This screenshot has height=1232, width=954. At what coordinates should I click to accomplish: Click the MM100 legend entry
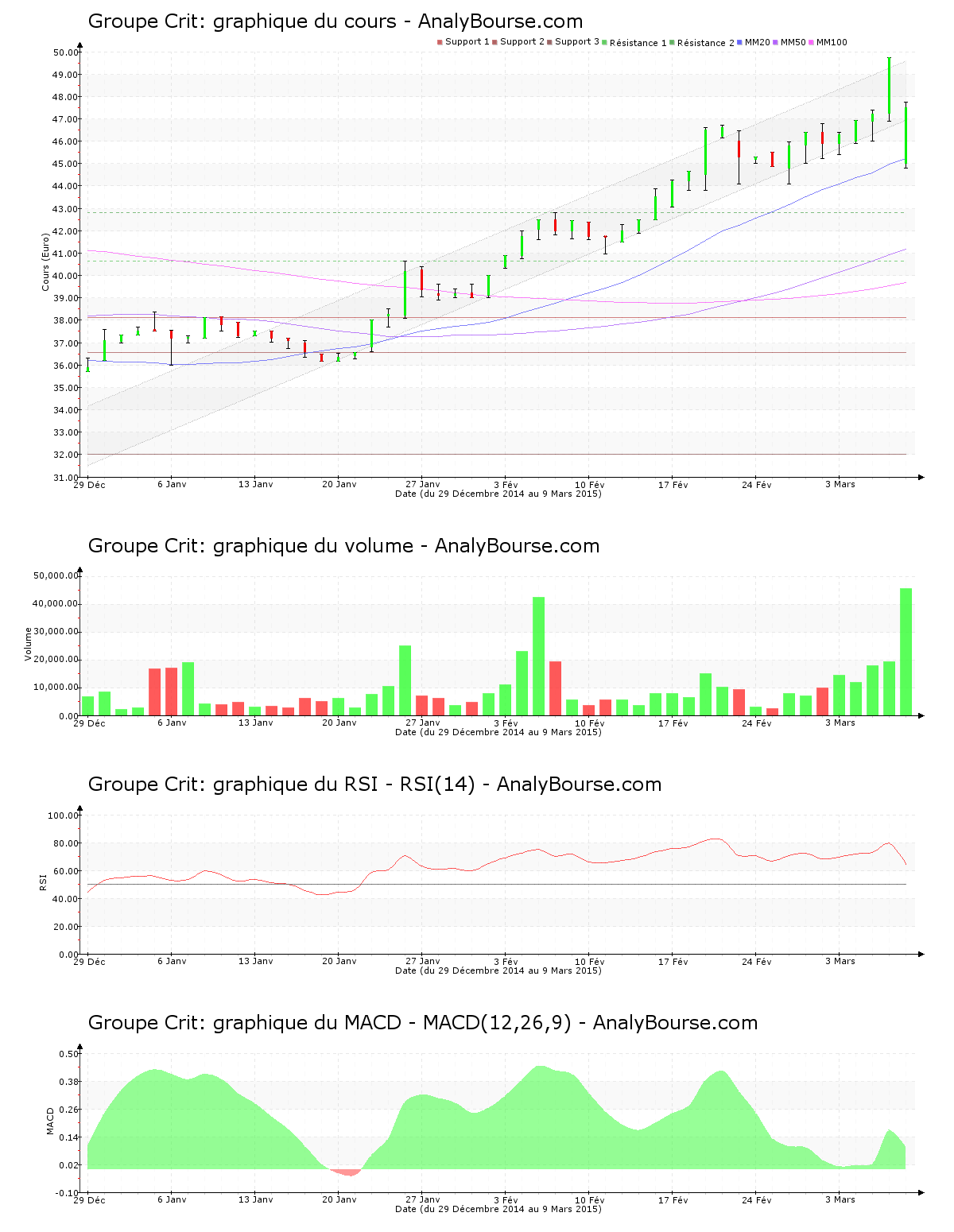tap(828, 42)
